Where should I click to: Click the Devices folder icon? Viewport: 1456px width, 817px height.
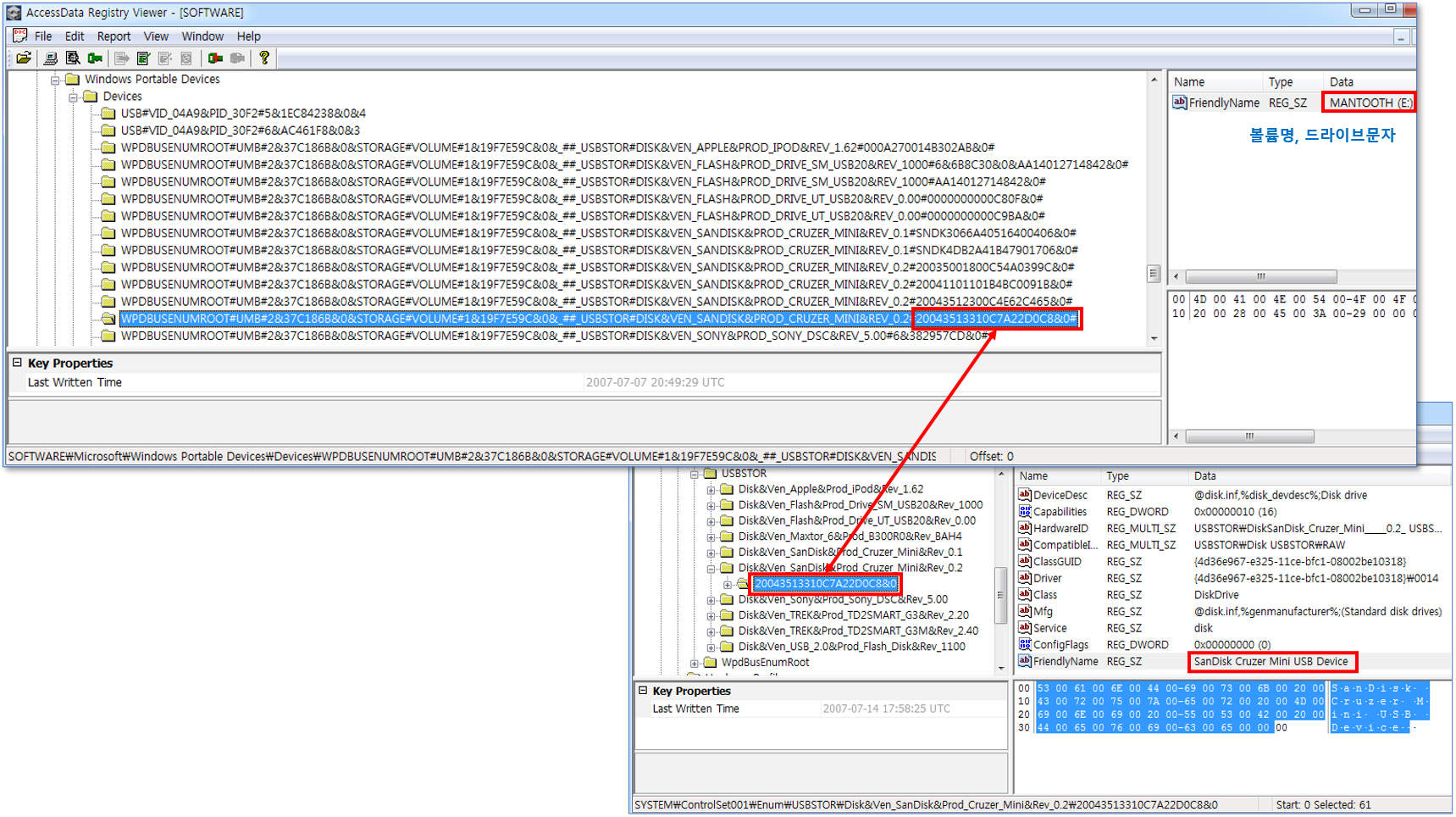point(91,96)
